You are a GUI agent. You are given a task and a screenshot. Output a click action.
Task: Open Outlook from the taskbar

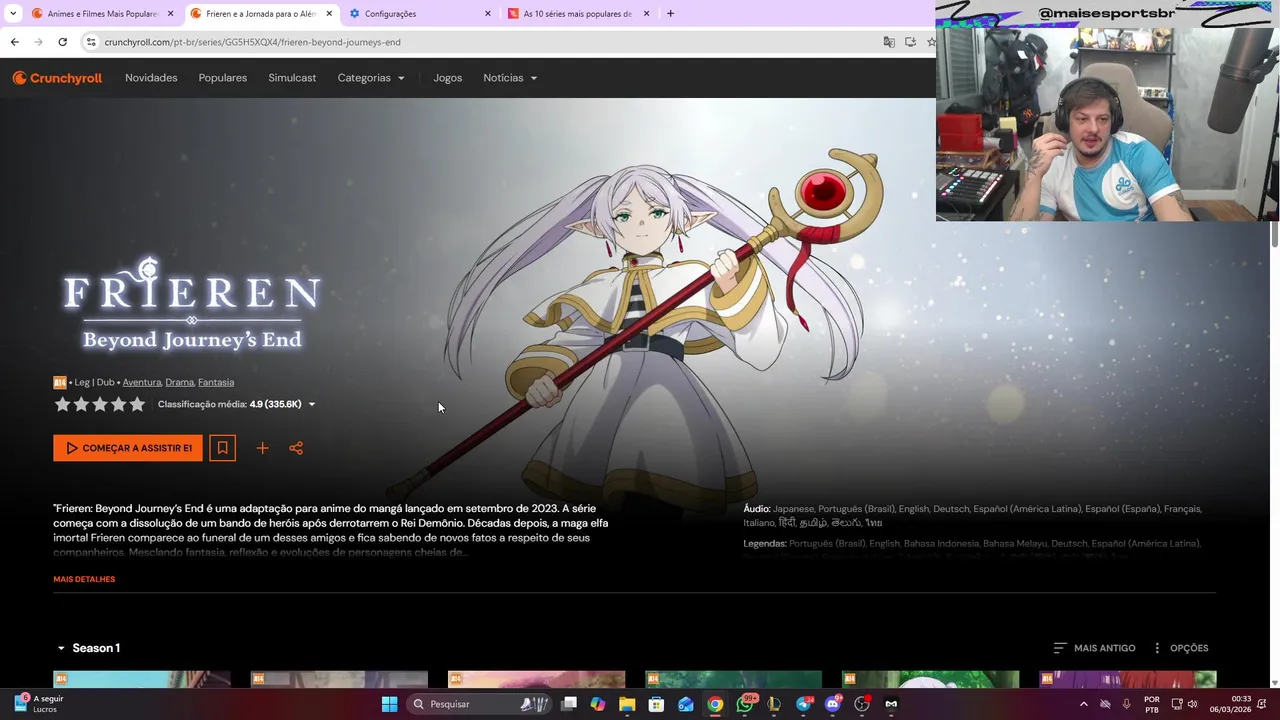click(686, 704)
